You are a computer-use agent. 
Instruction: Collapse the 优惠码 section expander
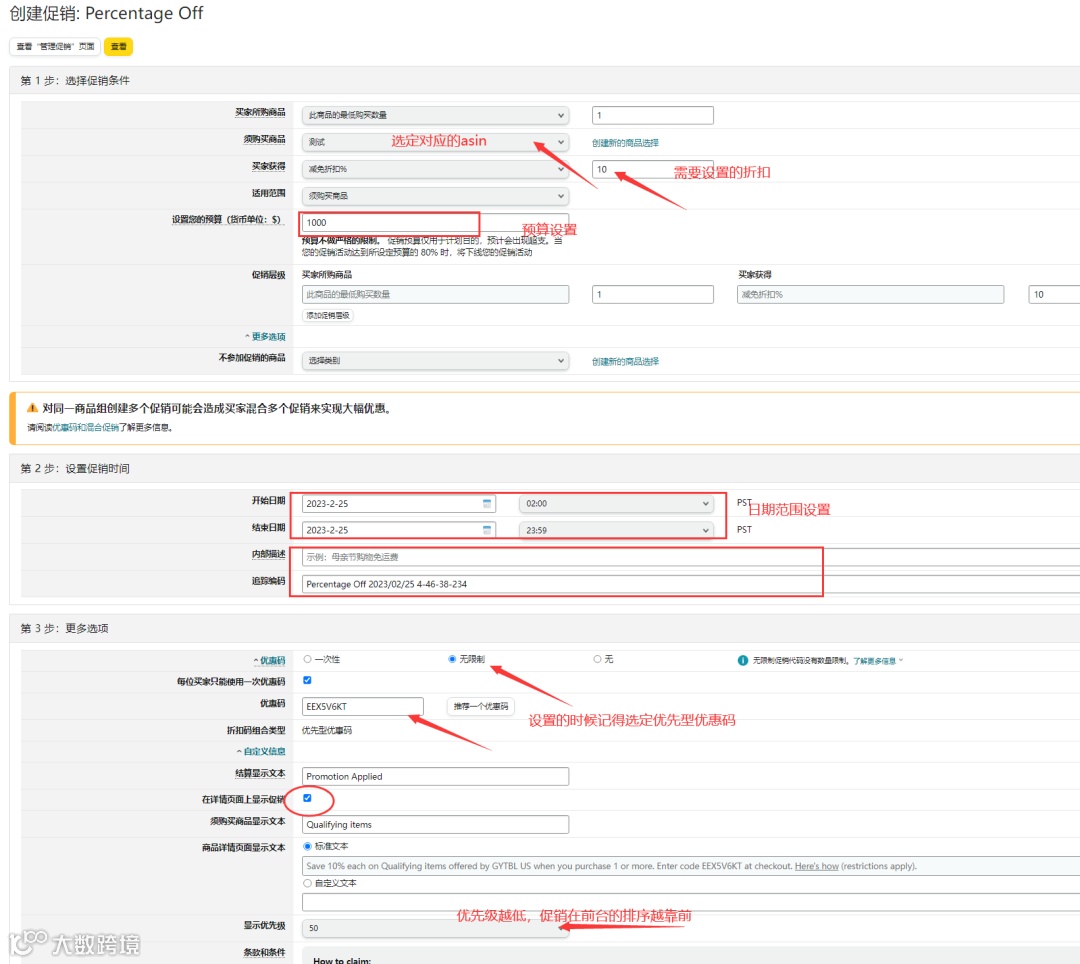point(269,660)
